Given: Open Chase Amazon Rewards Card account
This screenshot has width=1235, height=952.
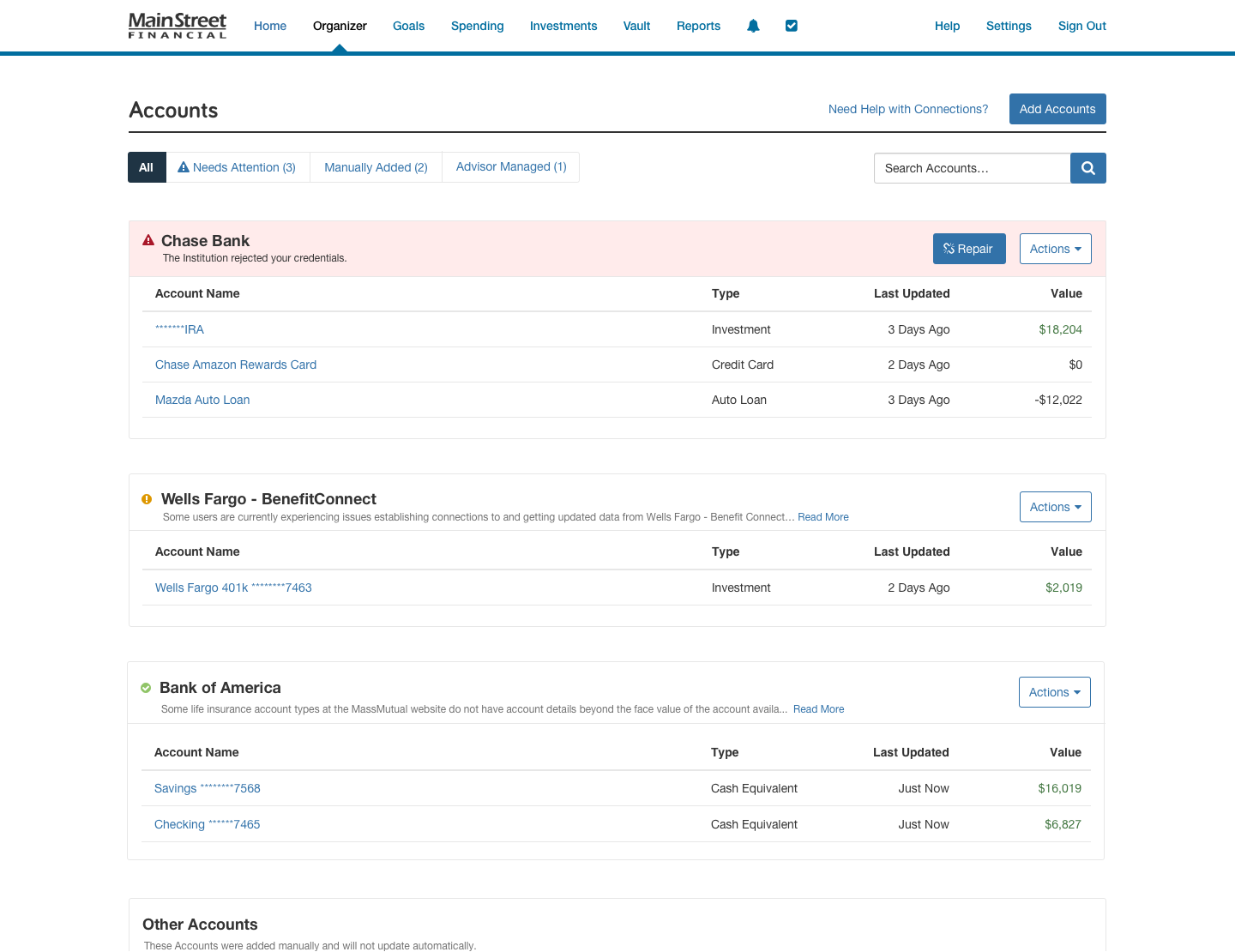Looking at the screenshot, I should coord(236,365).
